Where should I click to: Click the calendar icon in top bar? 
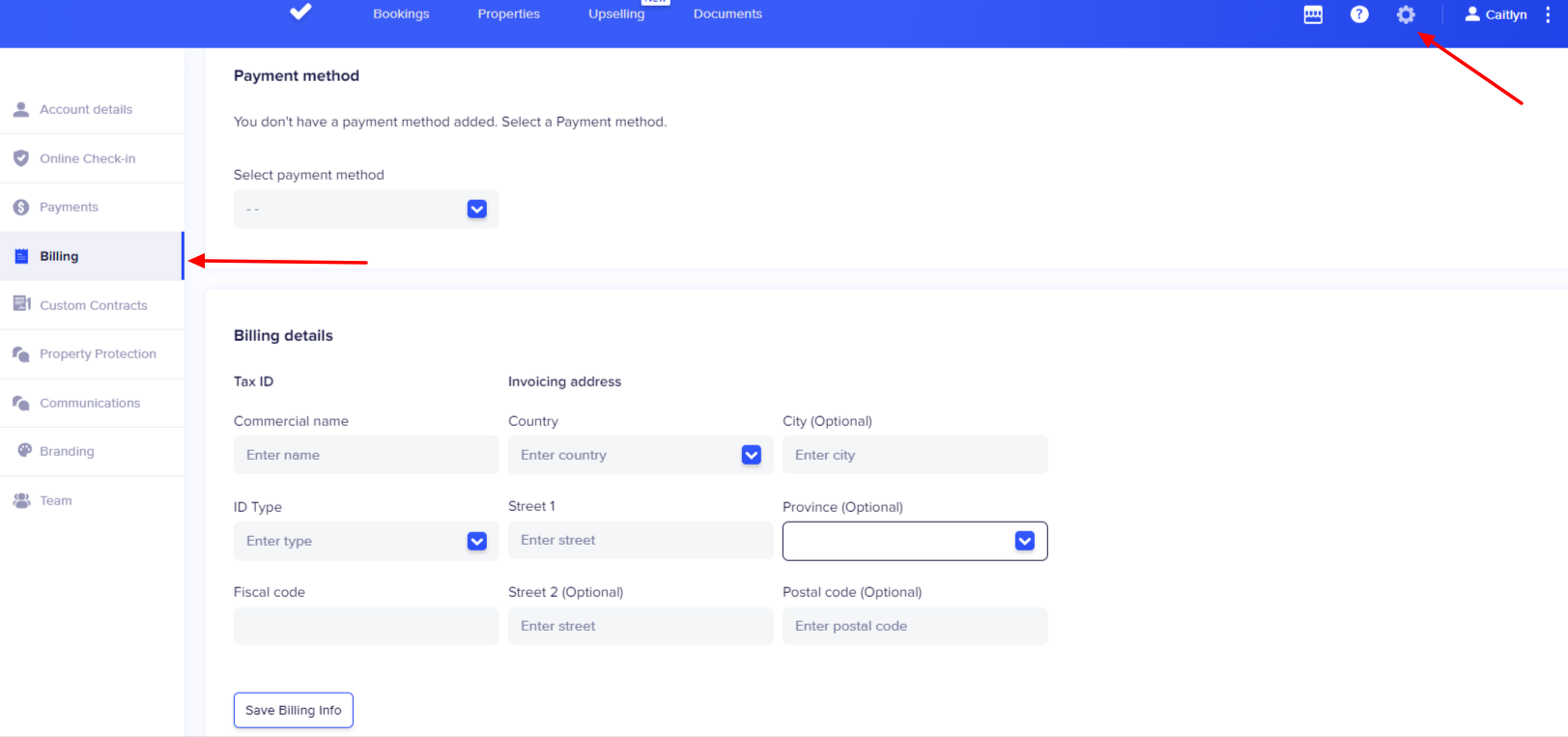tap(1313, 14)
